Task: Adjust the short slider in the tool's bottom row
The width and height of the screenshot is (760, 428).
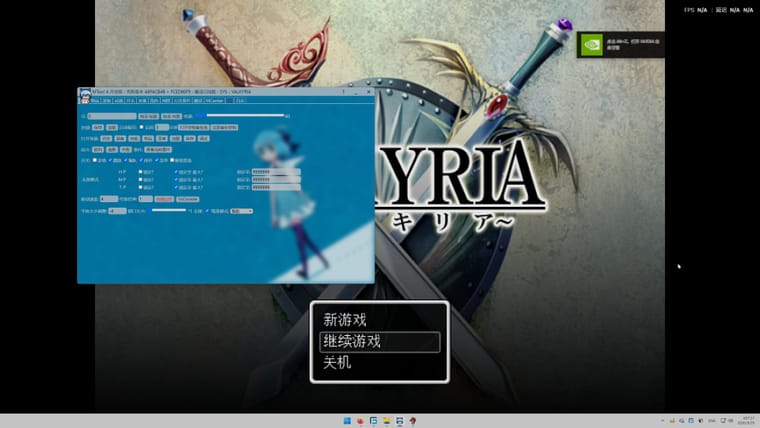Action: pos(169,210)
